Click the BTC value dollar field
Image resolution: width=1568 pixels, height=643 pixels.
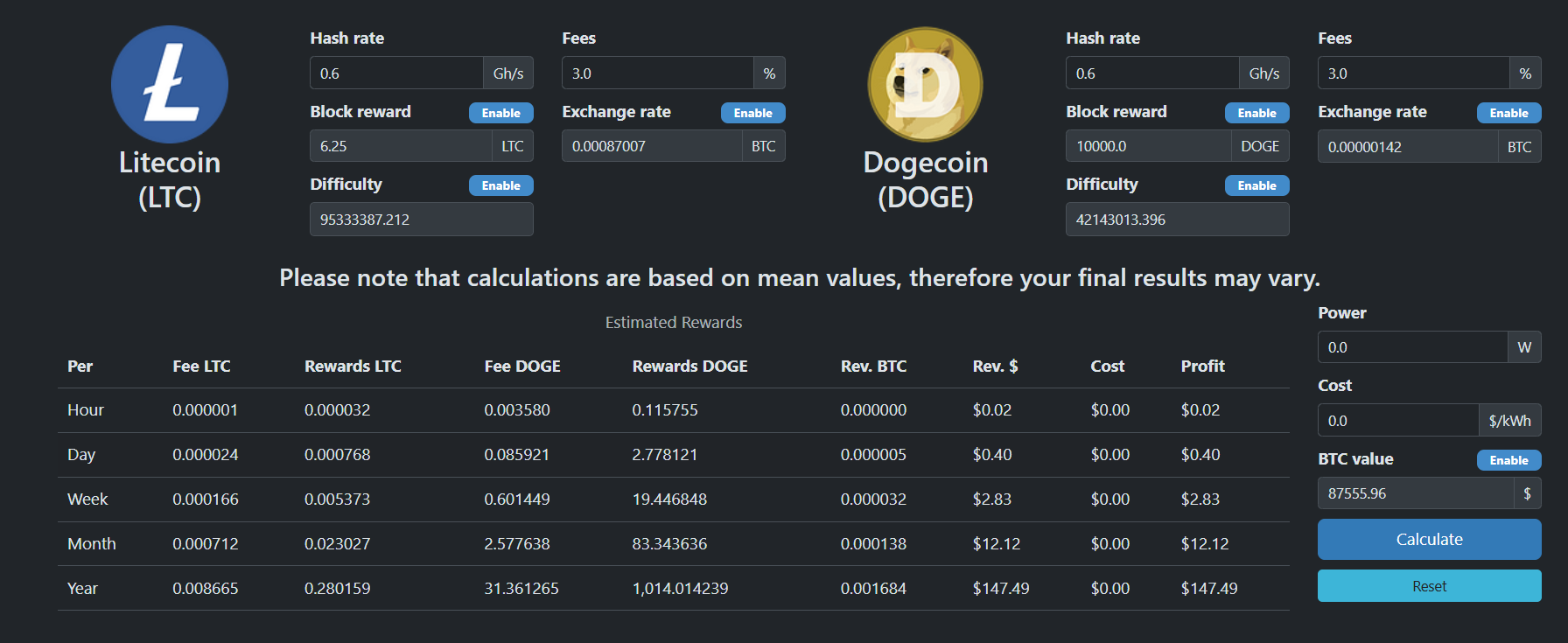point(1415,493)
